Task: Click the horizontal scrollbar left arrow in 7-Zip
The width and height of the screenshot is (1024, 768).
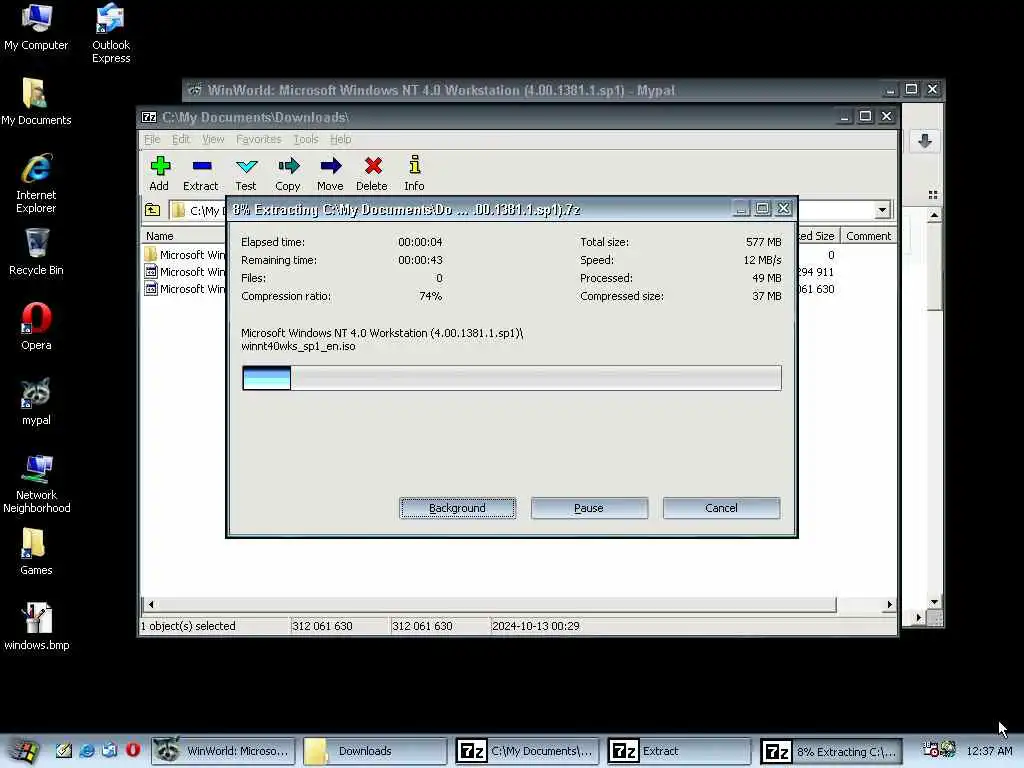Action: pyautogui.click(x=151, y=605)
